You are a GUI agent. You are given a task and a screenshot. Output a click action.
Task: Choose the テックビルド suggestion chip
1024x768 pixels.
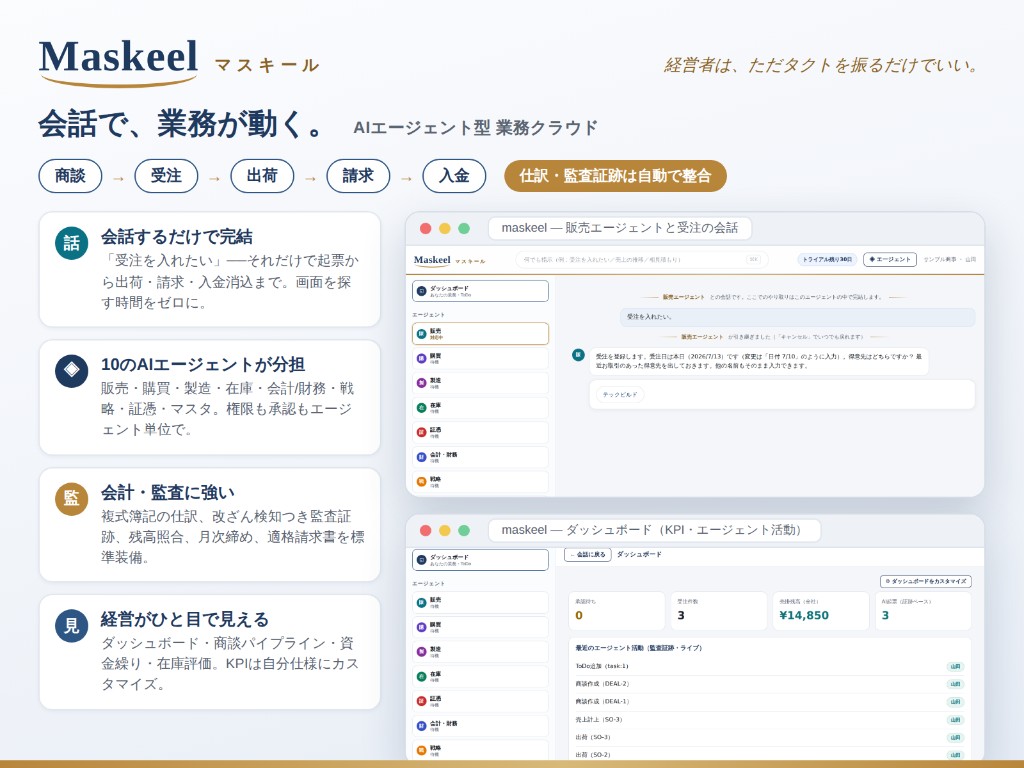[620, 394]
